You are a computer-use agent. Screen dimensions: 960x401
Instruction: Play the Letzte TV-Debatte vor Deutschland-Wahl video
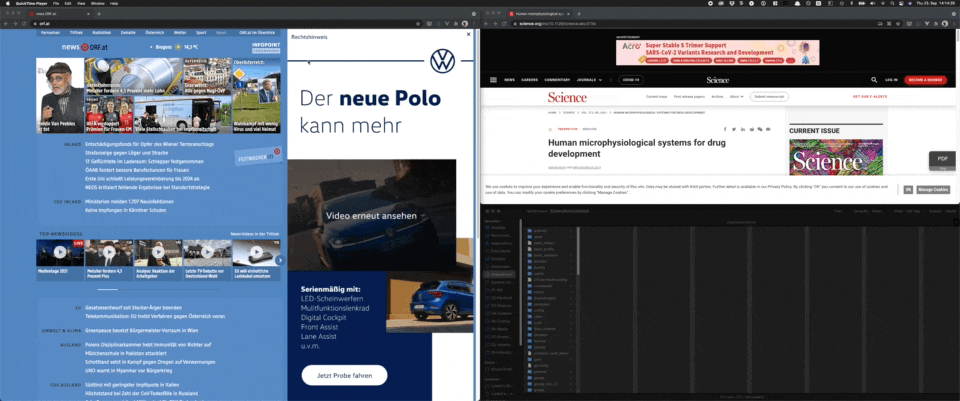click(207, 252)
